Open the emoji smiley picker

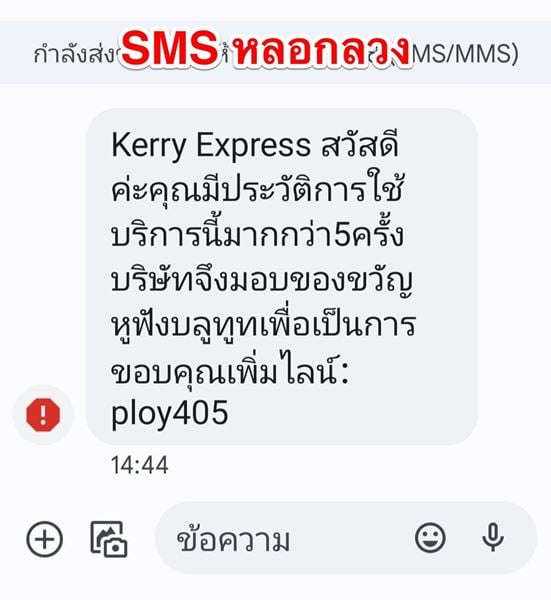coord(430,538)
